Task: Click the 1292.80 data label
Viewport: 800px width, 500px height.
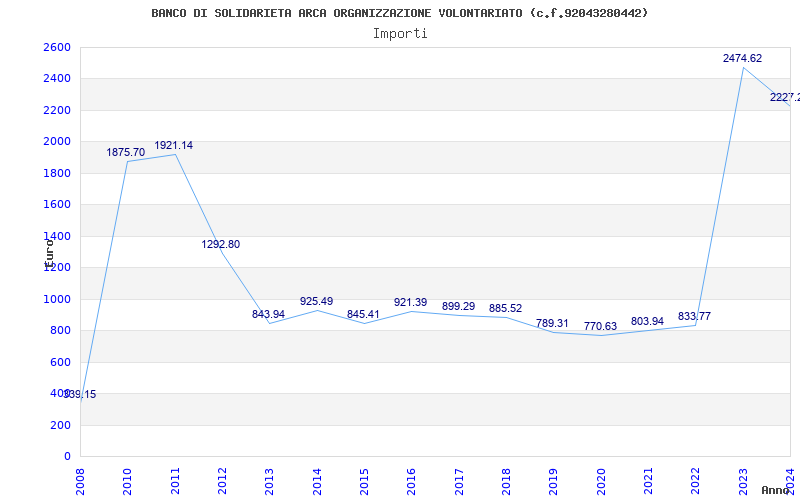Action: 220,245
